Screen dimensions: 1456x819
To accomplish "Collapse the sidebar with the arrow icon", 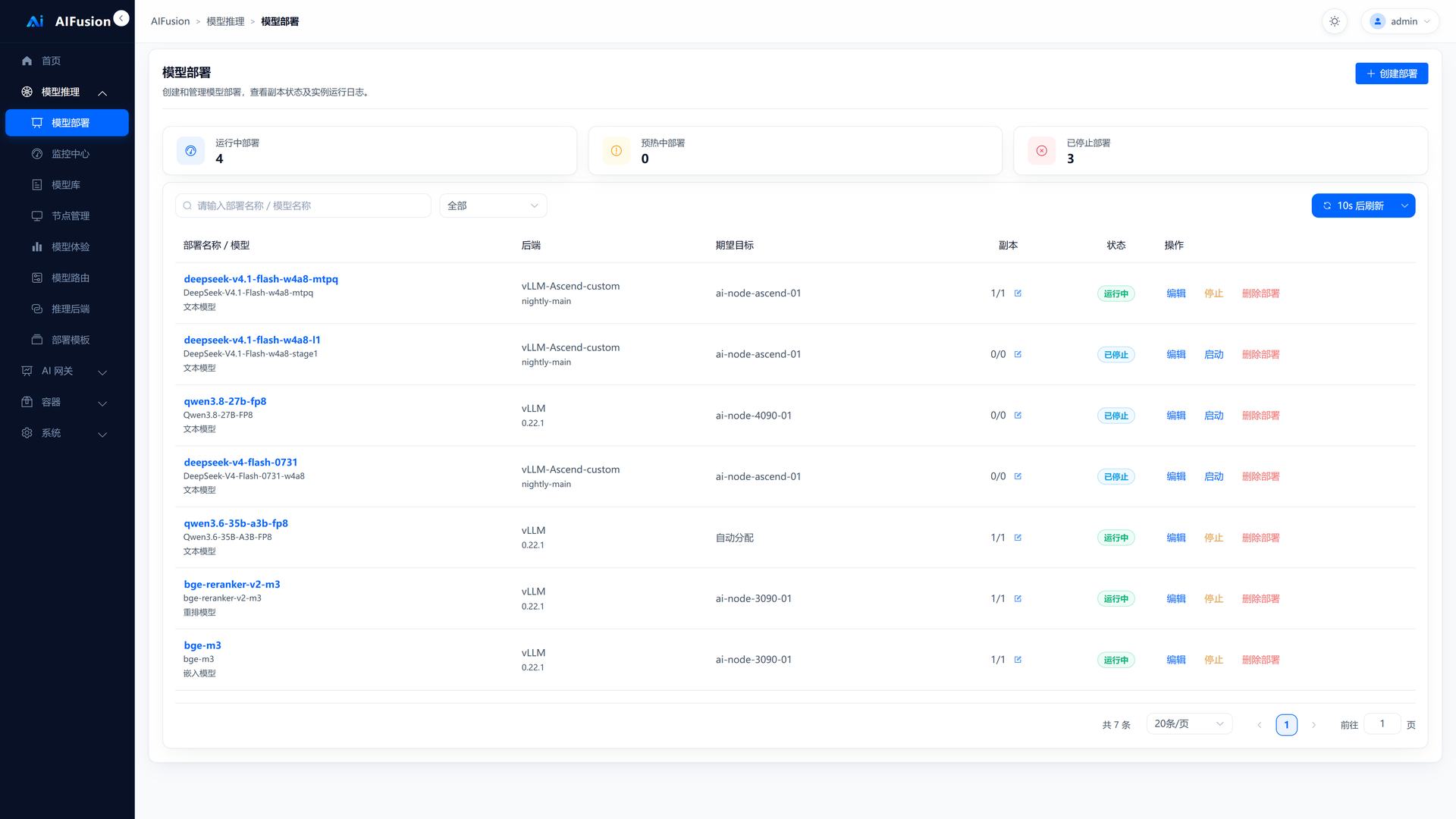I will (x=121, y=18).
